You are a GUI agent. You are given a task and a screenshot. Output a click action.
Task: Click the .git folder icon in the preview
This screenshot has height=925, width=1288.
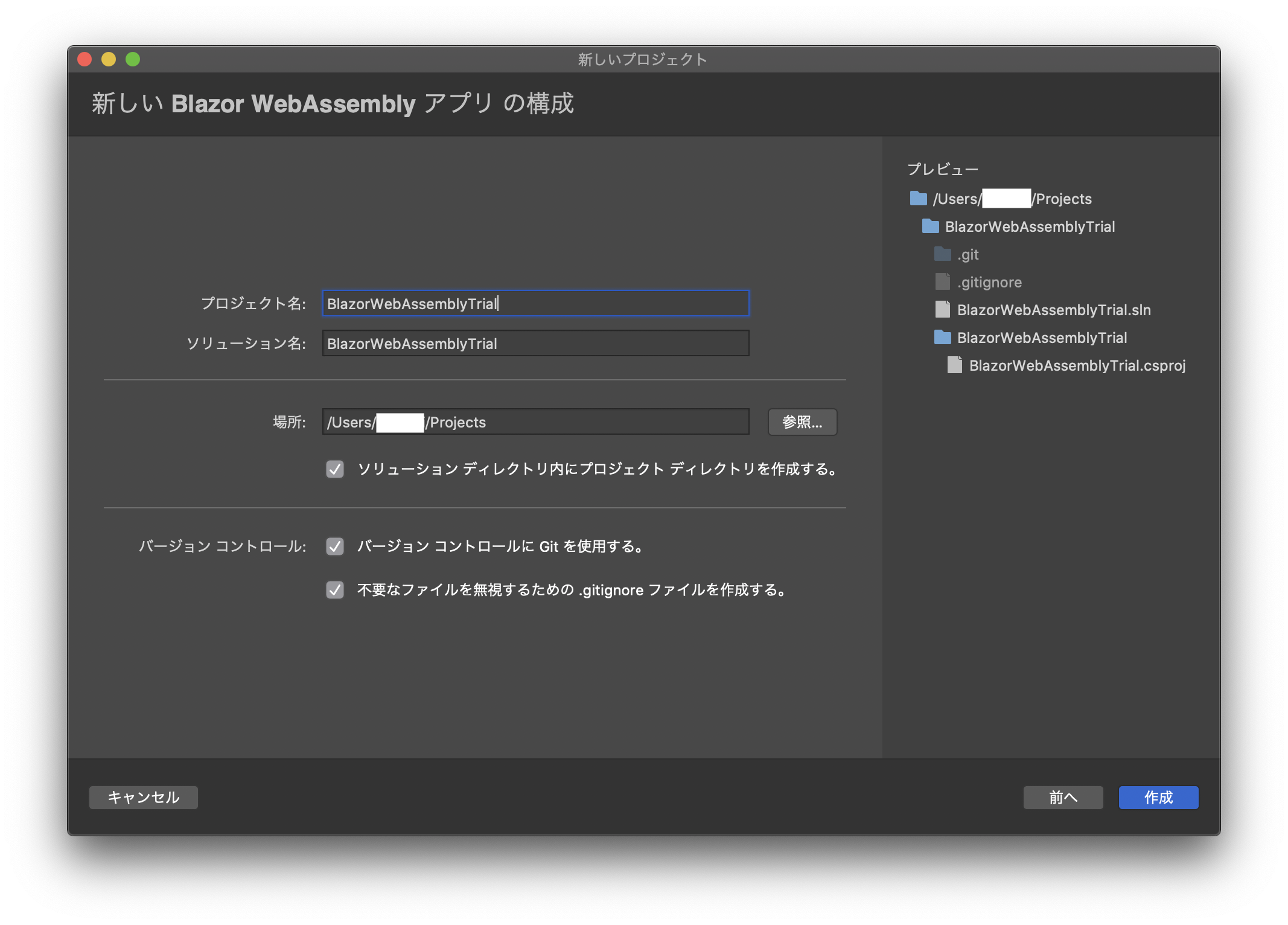pos(942,254)
